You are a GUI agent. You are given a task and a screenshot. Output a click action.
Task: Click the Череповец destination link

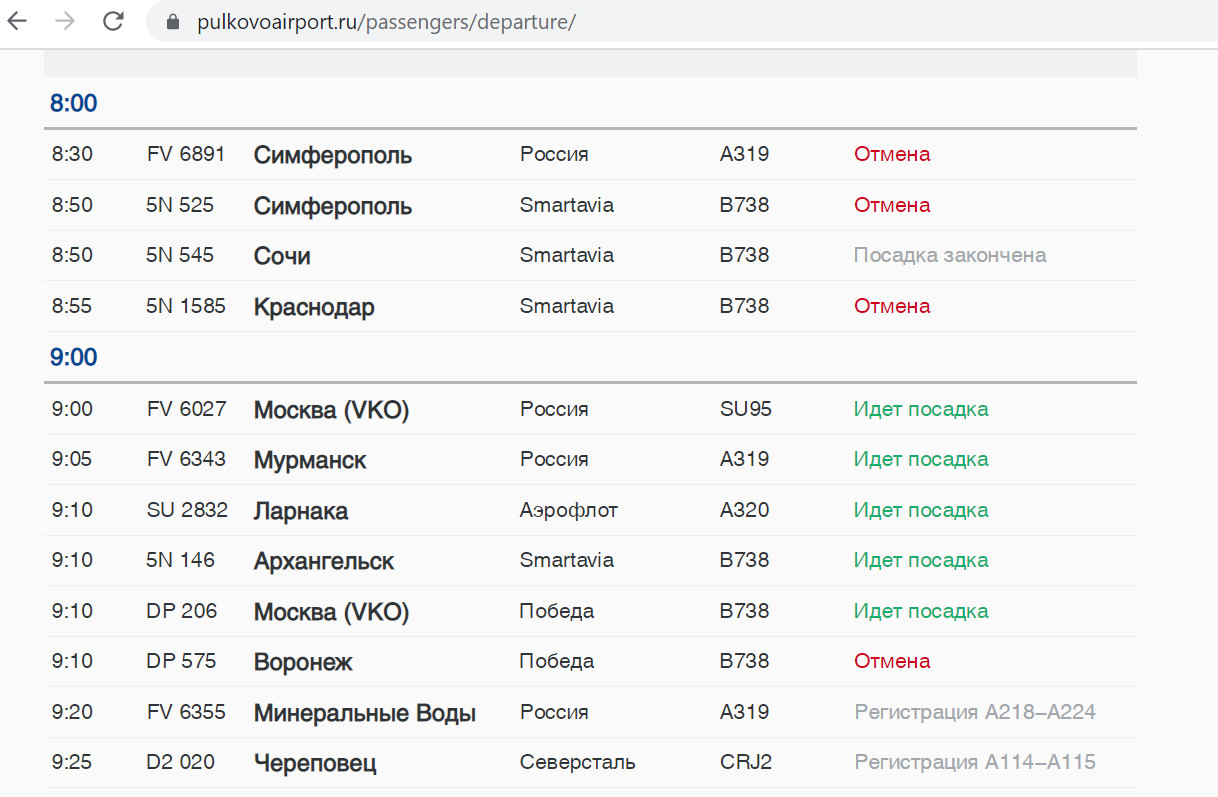tap(315, 764)
